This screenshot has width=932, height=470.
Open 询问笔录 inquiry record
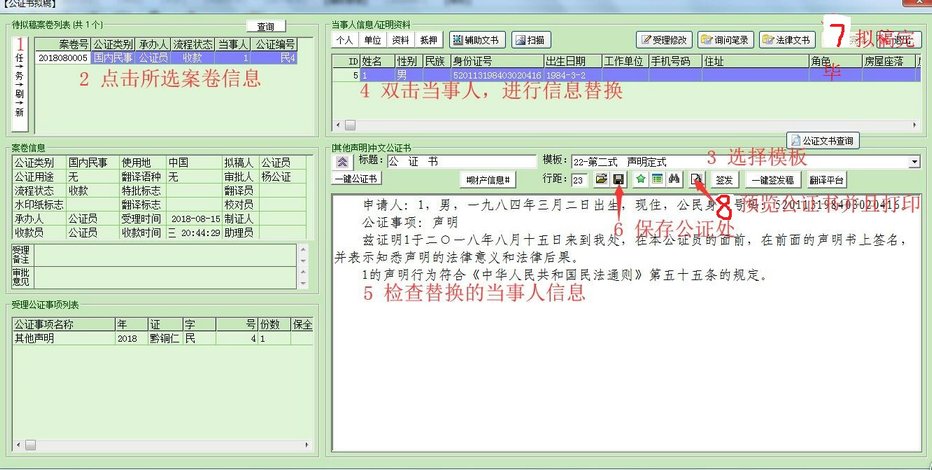click(726, 40)
